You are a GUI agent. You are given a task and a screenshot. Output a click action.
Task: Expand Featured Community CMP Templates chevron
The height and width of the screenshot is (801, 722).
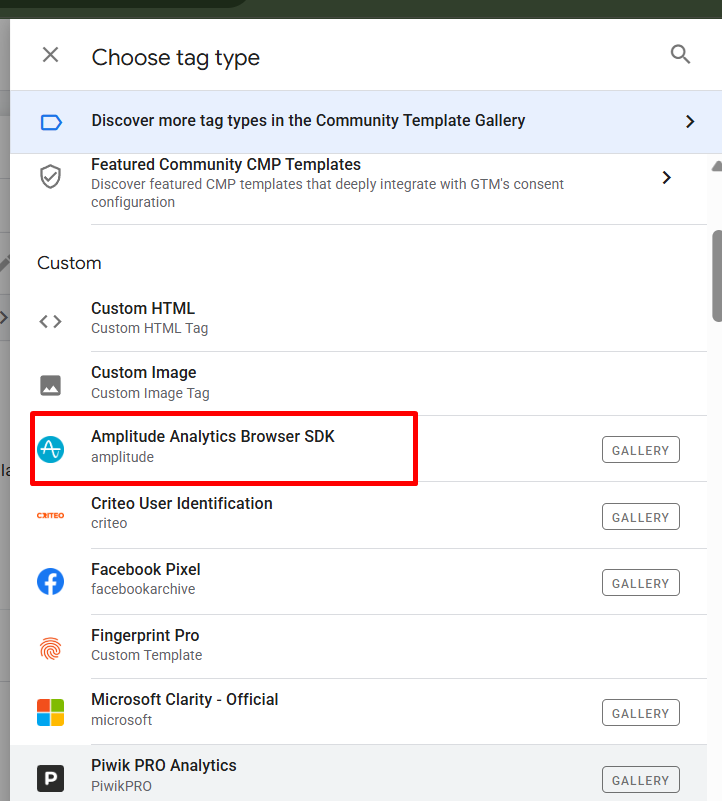point(667,178)
